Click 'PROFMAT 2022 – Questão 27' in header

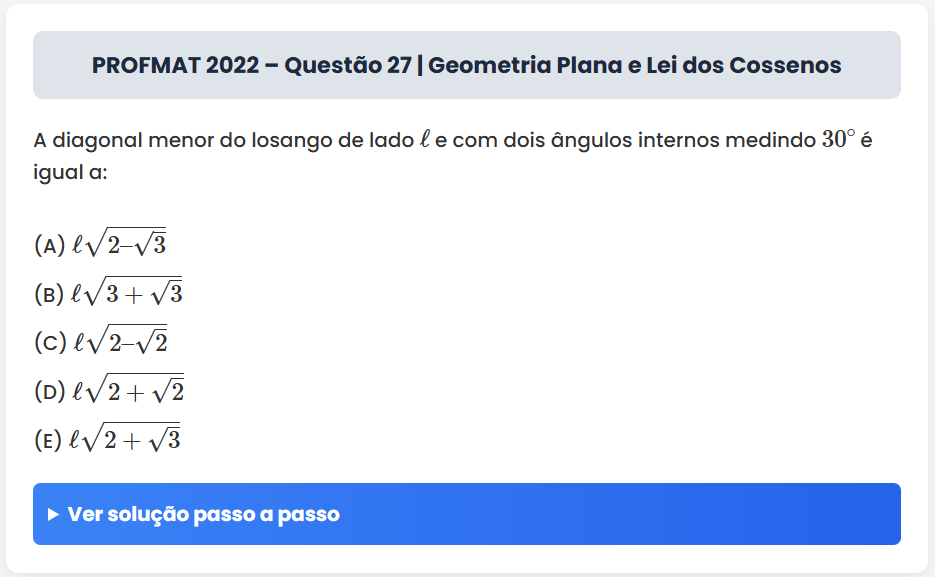(250, 66)
